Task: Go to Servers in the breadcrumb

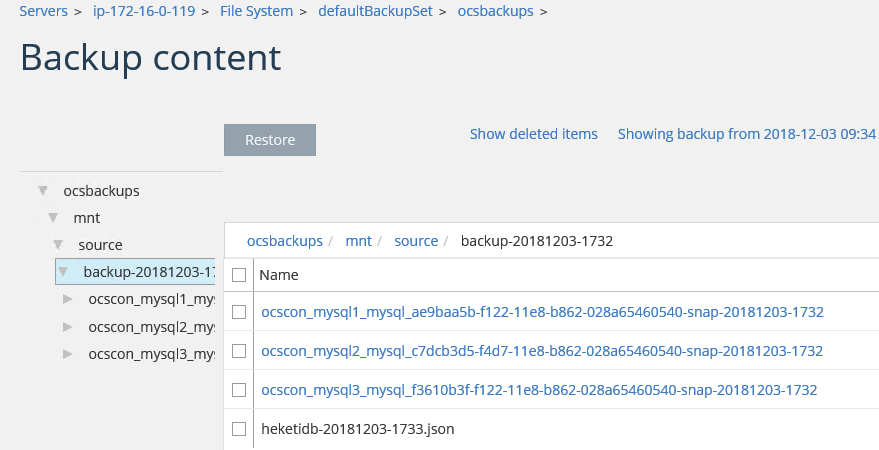Action: tap(43, 12)
